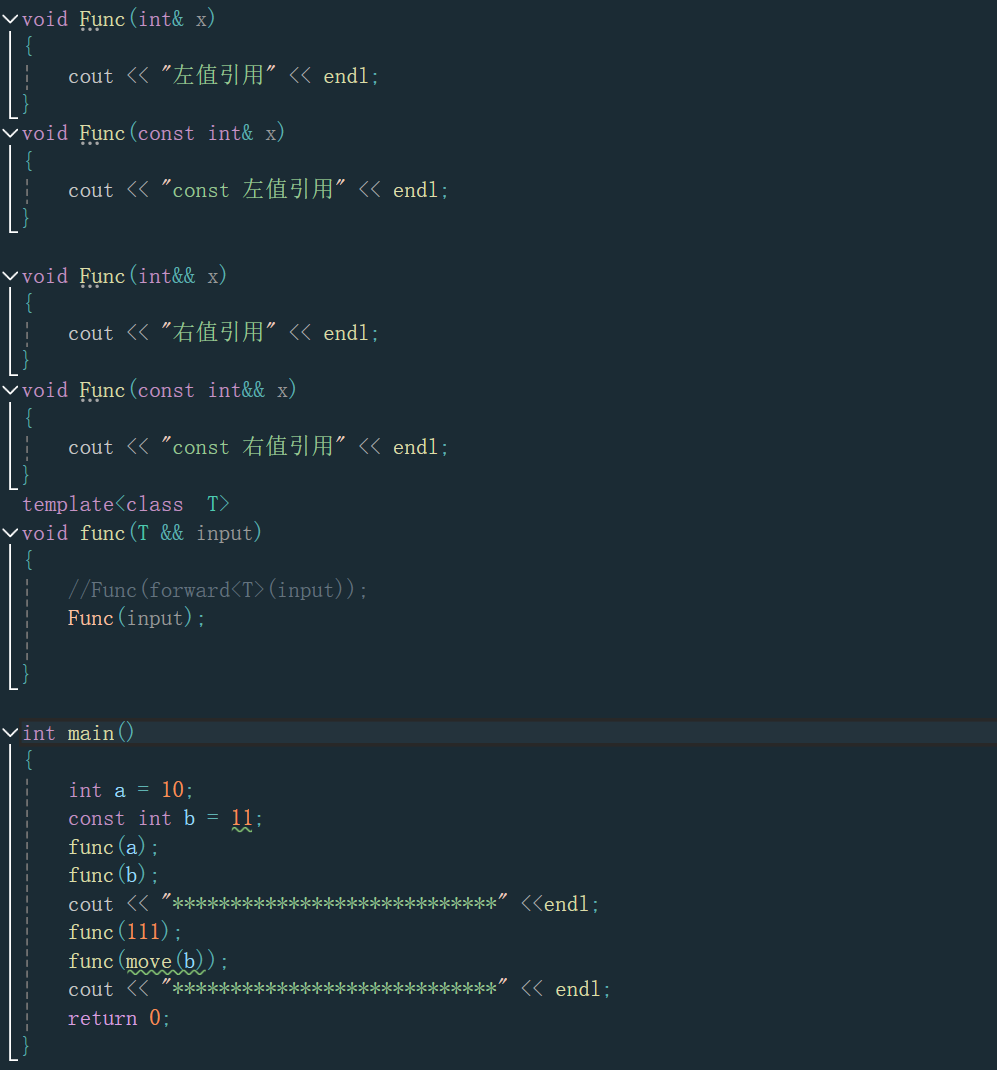Collapse the int main() fold arrow
The width and height of the screenshot is (997, 1070).
[10, 733]
